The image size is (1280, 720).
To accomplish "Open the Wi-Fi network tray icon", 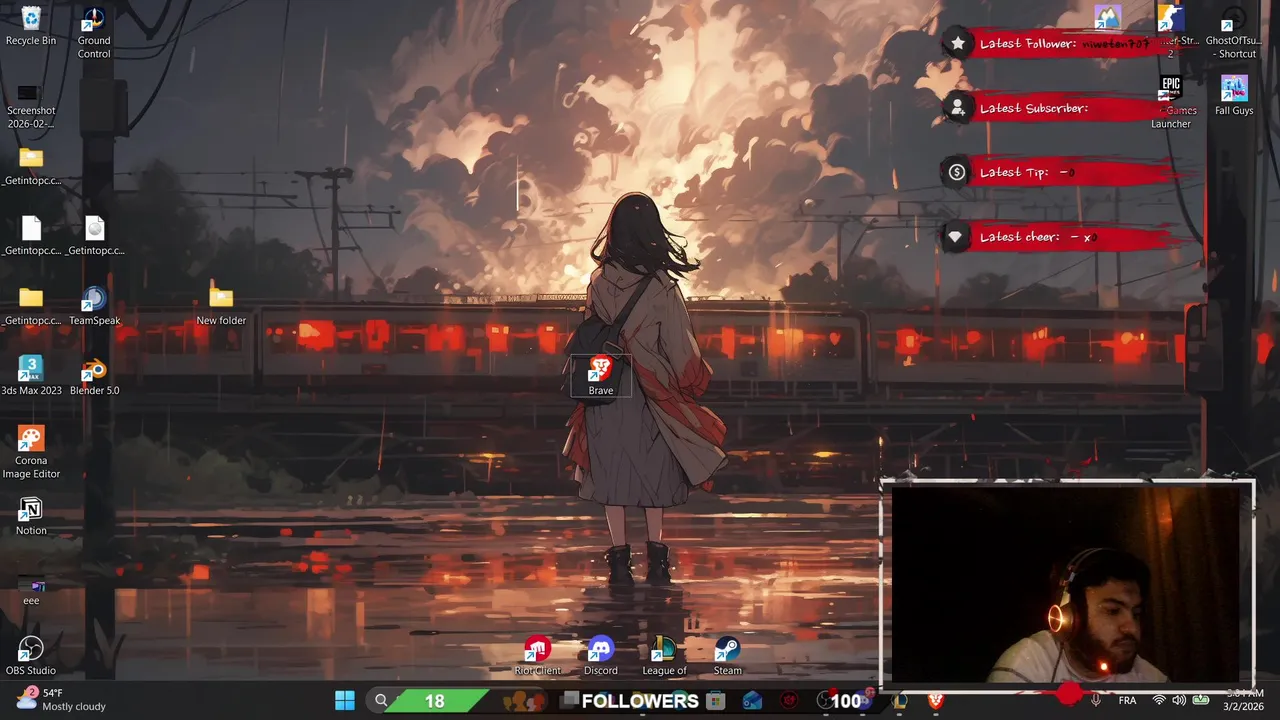I will coord(1159,700).
